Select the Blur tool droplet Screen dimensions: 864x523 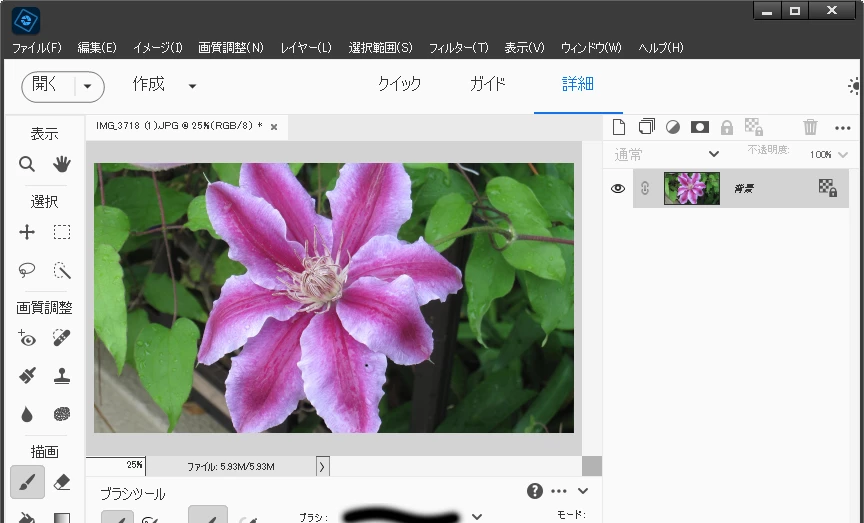coord(26,414)
